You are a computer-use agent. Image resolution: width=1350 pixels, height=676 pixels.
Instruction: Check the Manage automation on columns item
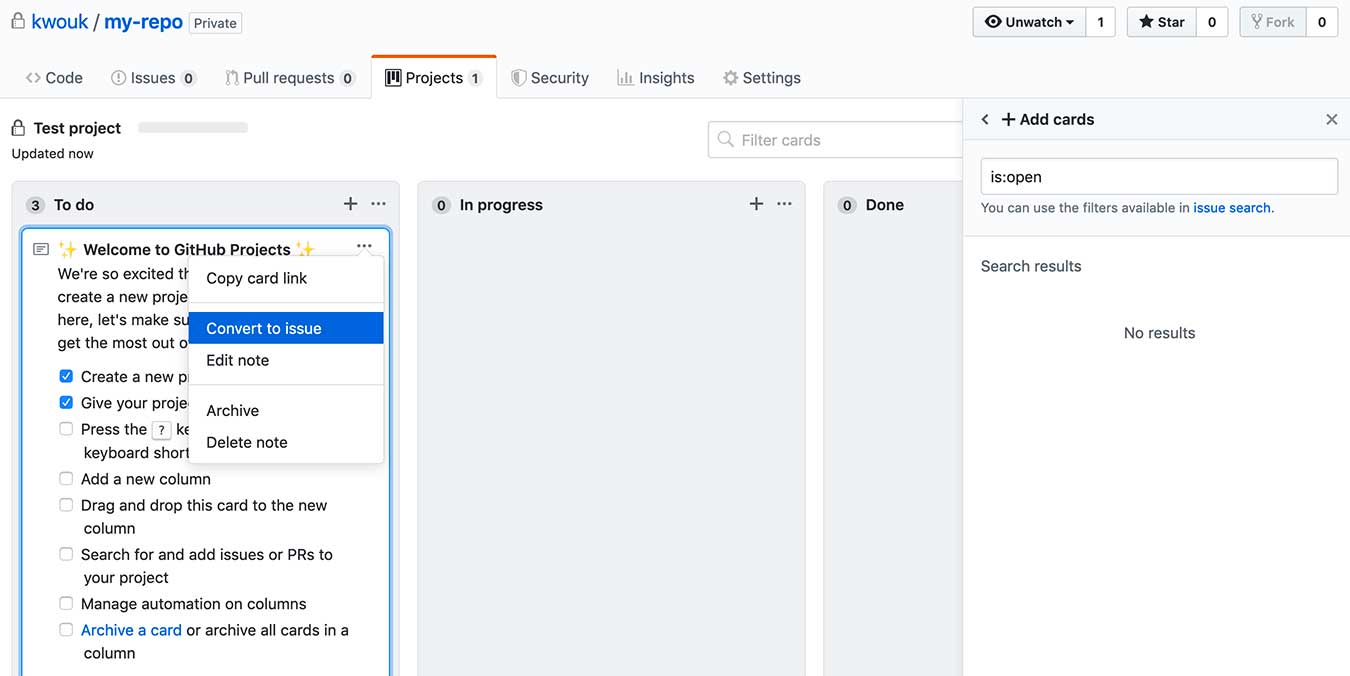(65, 604)
